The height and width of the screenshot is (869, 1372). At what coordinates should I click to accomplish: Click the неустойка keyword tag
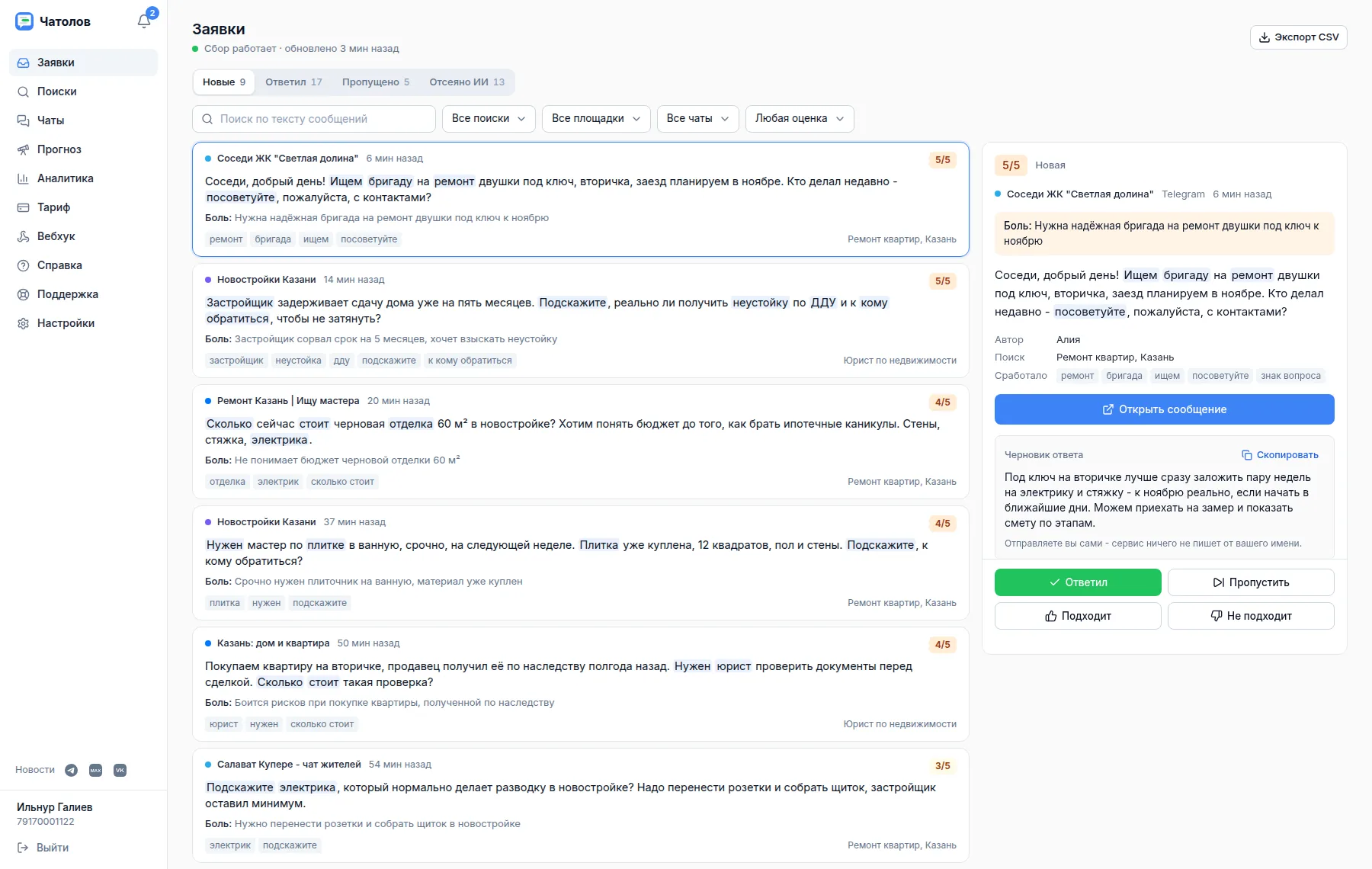click(x=298, y=361)
